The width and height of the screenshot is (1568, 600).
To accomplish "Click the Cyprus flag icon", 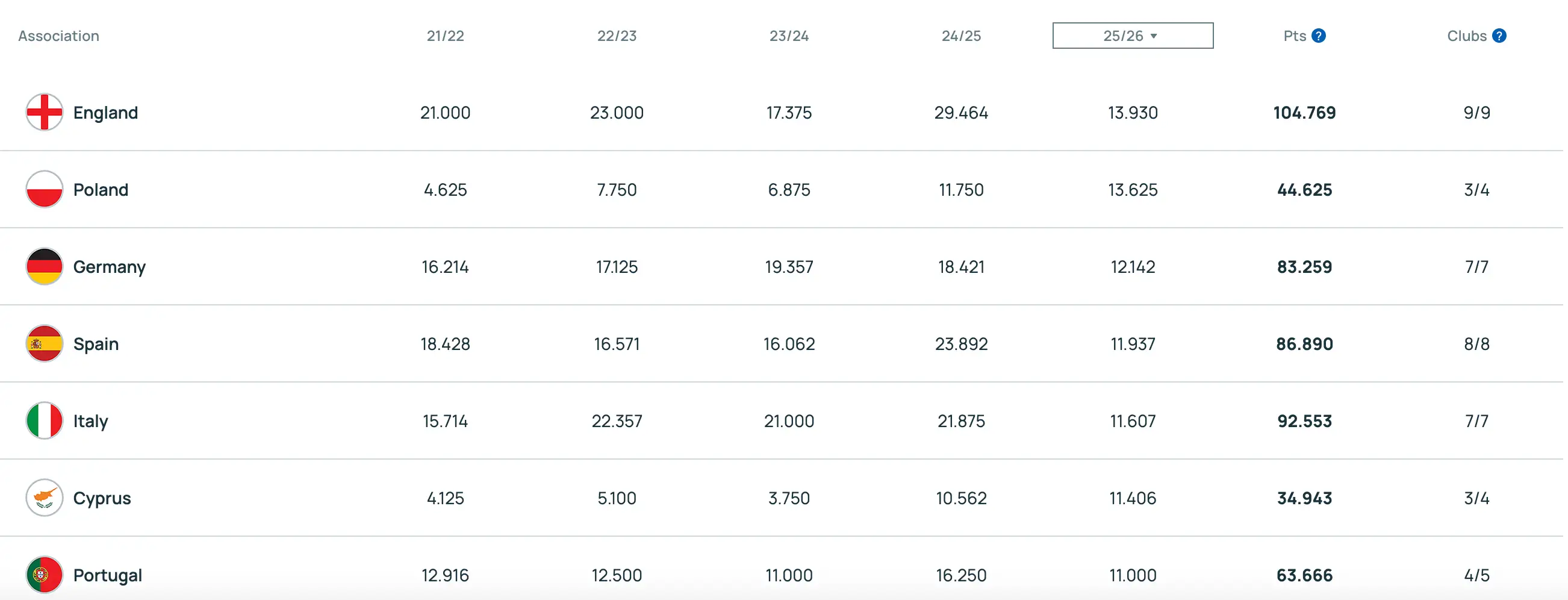I will coord(45,498).
